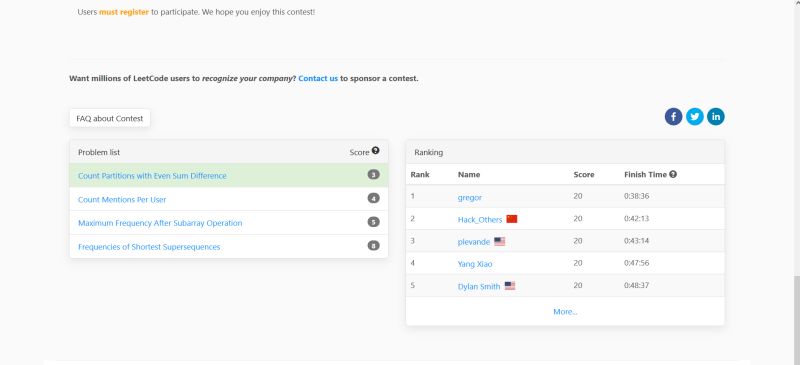Screen dimensions: 800x365
Task: Open the FAQ about Contest button
Action: pyautogui.click(x=110, y=118)
